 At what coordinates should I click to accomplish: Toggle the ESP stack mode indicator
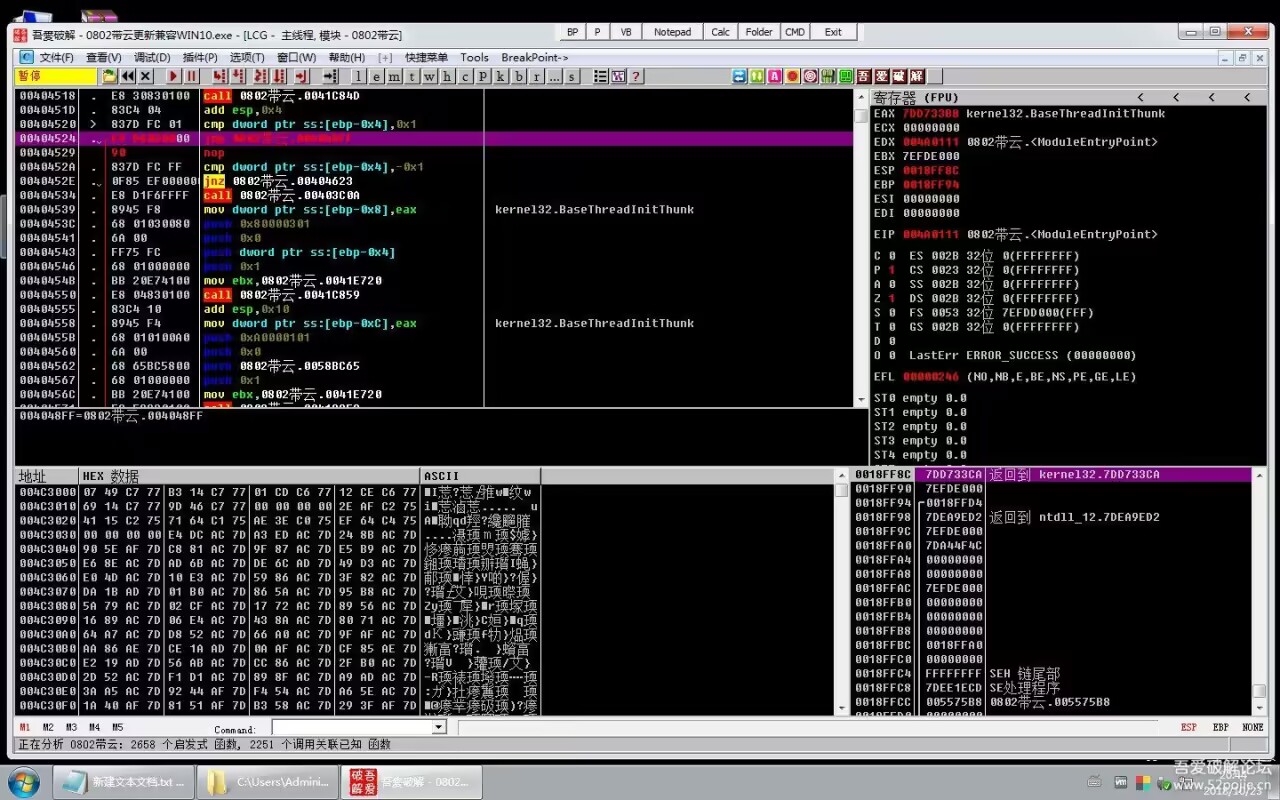1188,727
